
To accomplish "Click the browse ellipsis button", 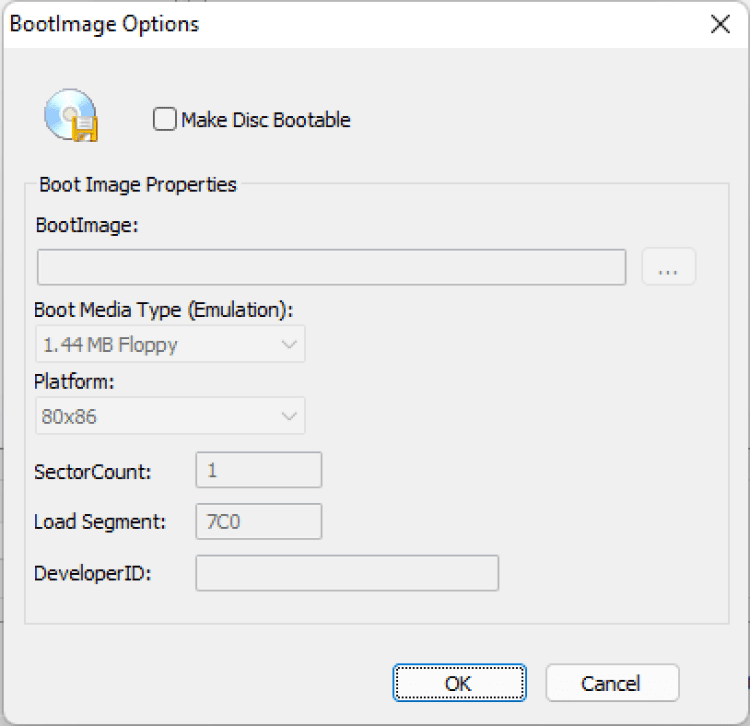I will point(668,267).
